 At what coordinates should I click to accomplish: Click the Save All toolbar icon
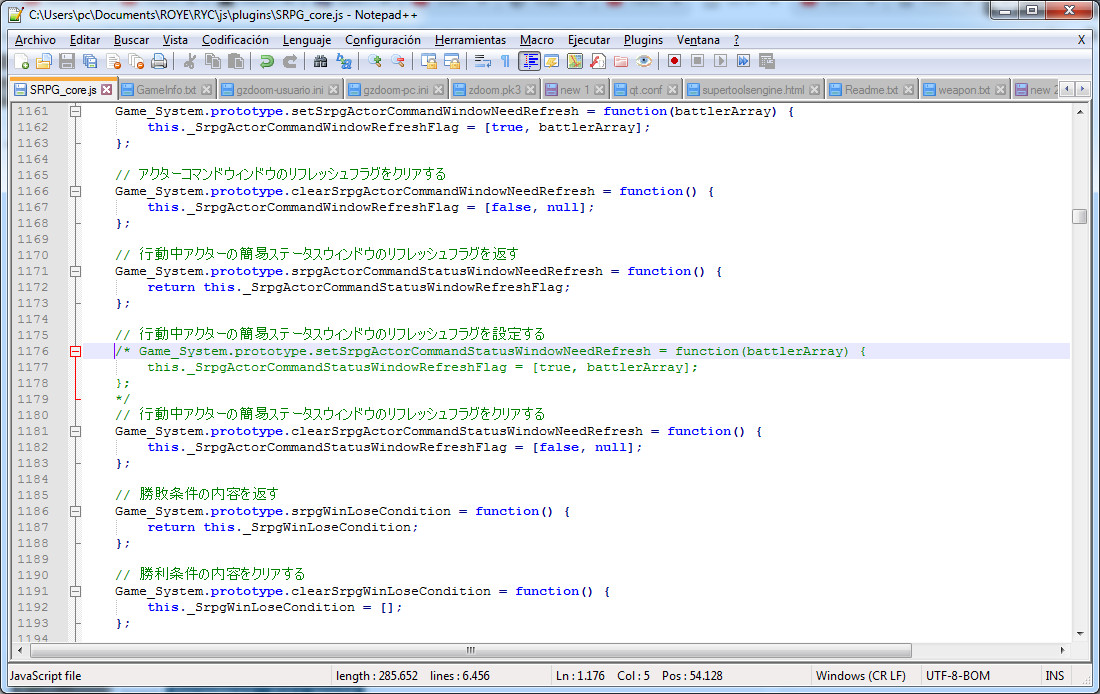[x=90, y=62]
